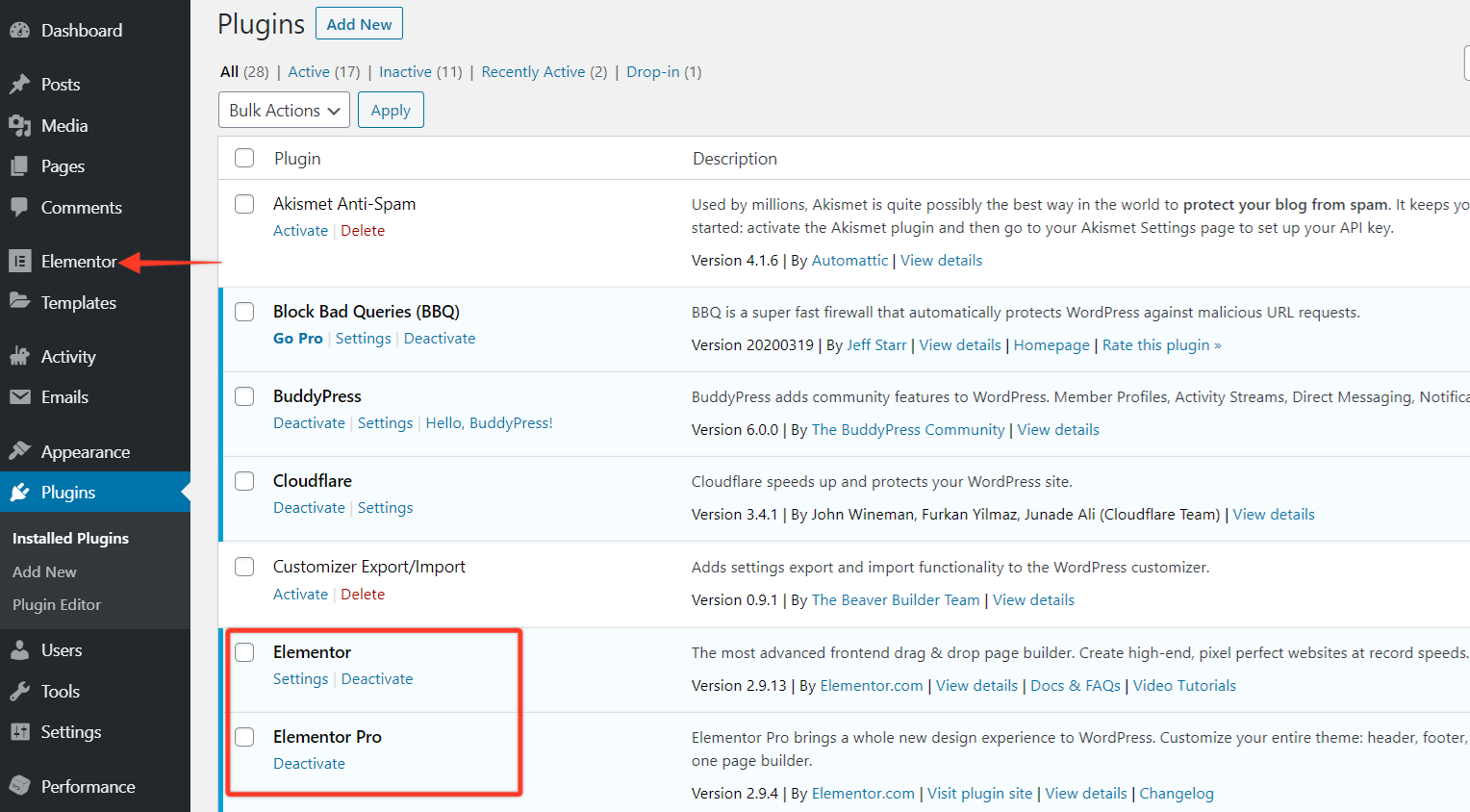
Task: Click the Add New button beside Plugins title
Action: coord(359,24)
